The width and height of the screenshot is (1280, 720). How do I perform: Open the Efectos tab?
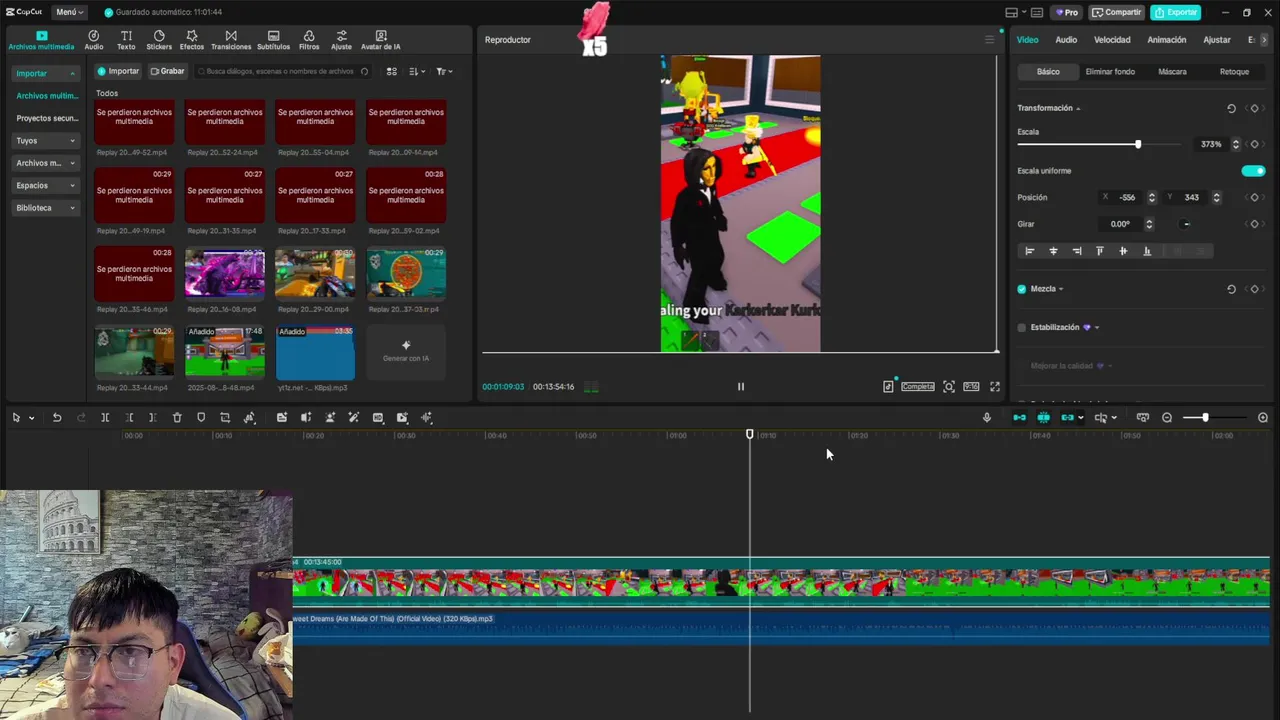192,40
